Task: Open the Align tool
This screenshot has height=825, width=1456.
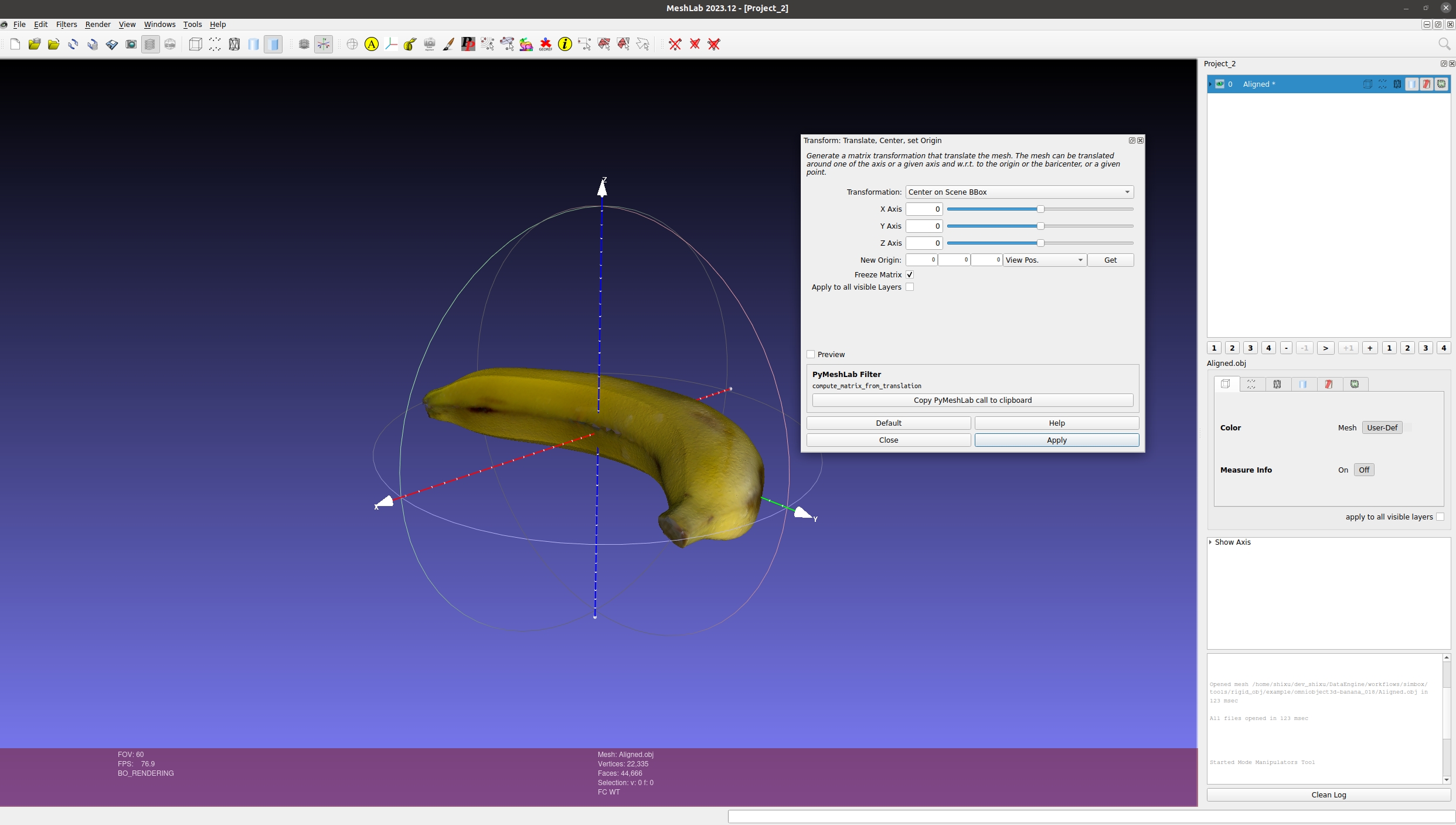Action: click(371, 44)
